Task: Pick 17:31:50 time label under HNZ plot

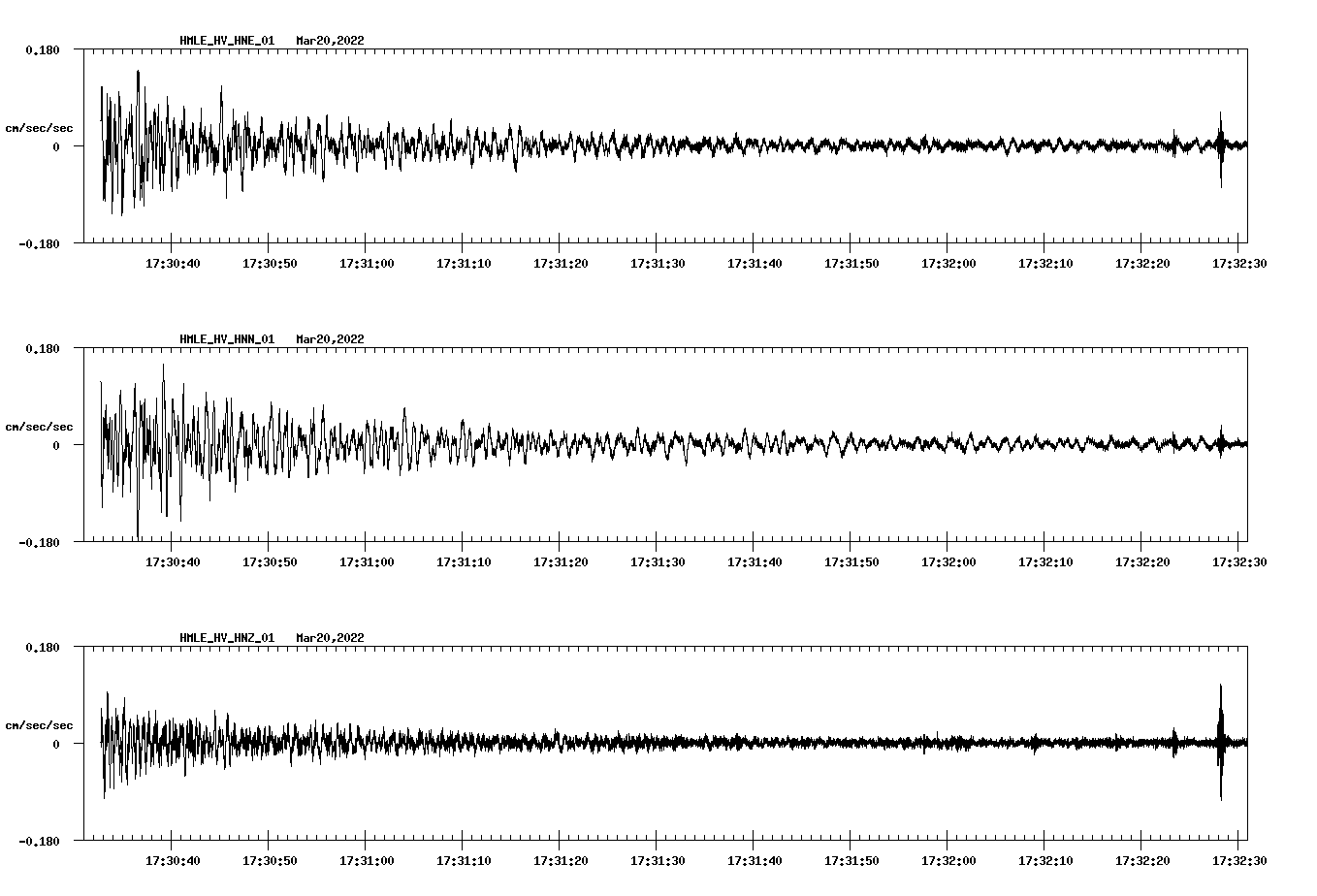Action: [851, 860]
